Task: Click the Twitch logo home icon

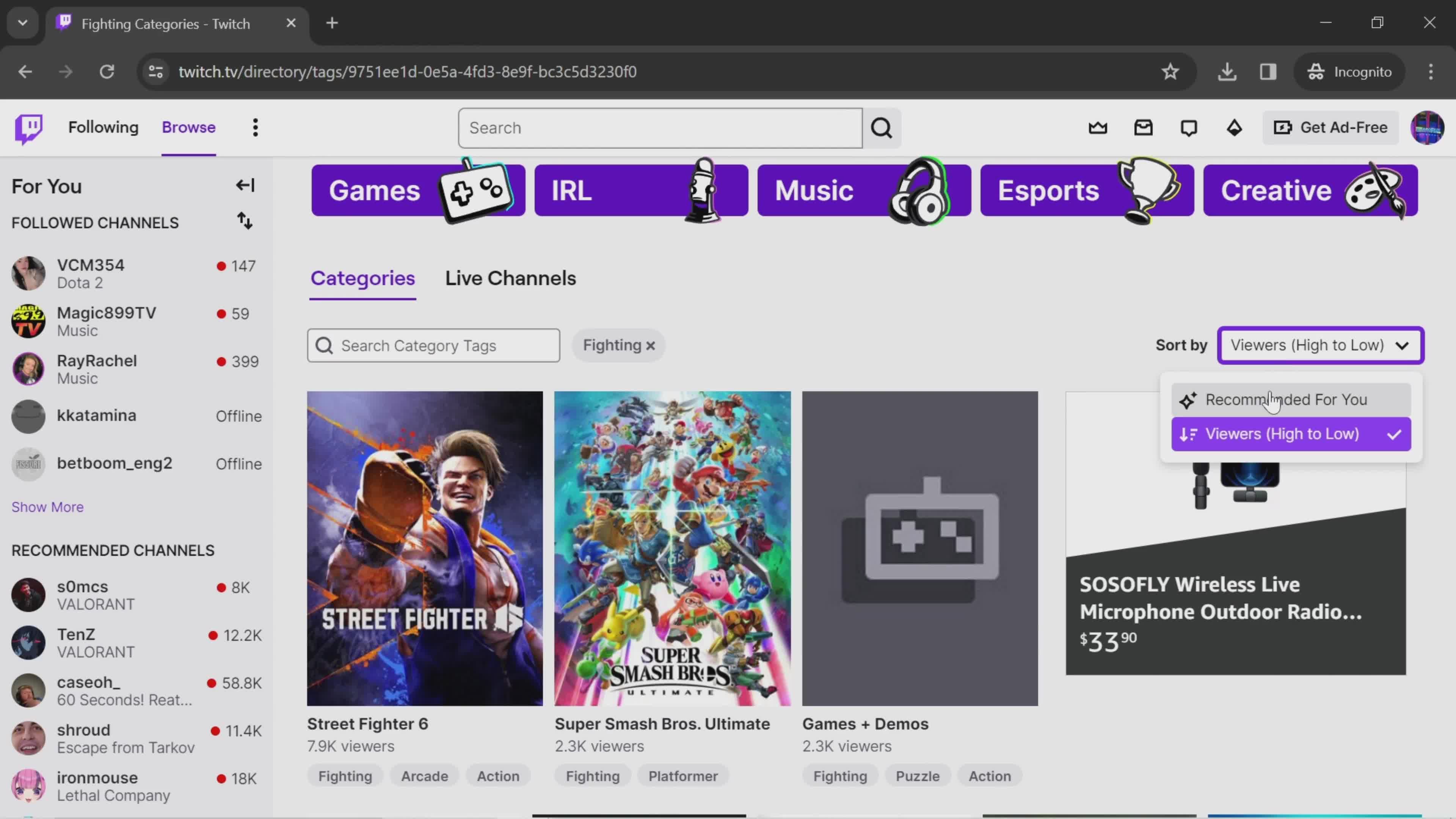Action: pyautogui.click(x=28, y=128)
